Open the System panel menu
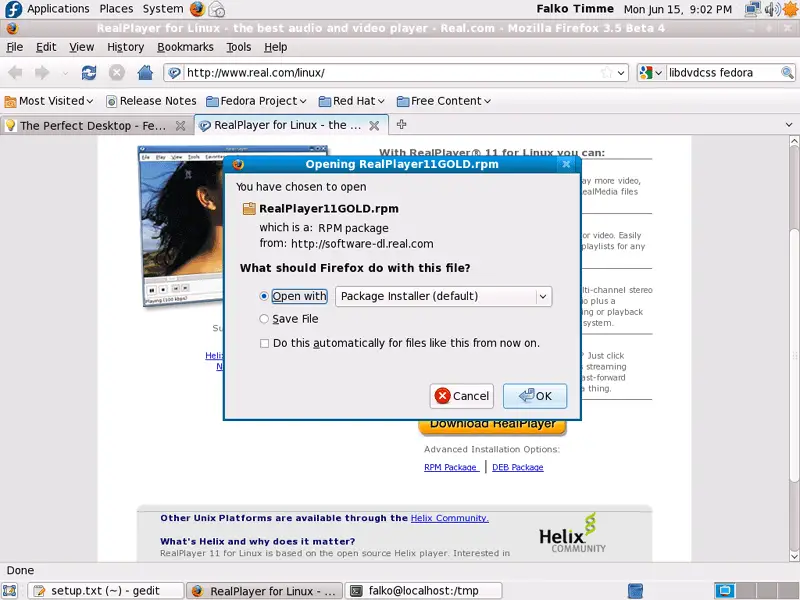Screen dimensions: 800x600 coord(163,9)
